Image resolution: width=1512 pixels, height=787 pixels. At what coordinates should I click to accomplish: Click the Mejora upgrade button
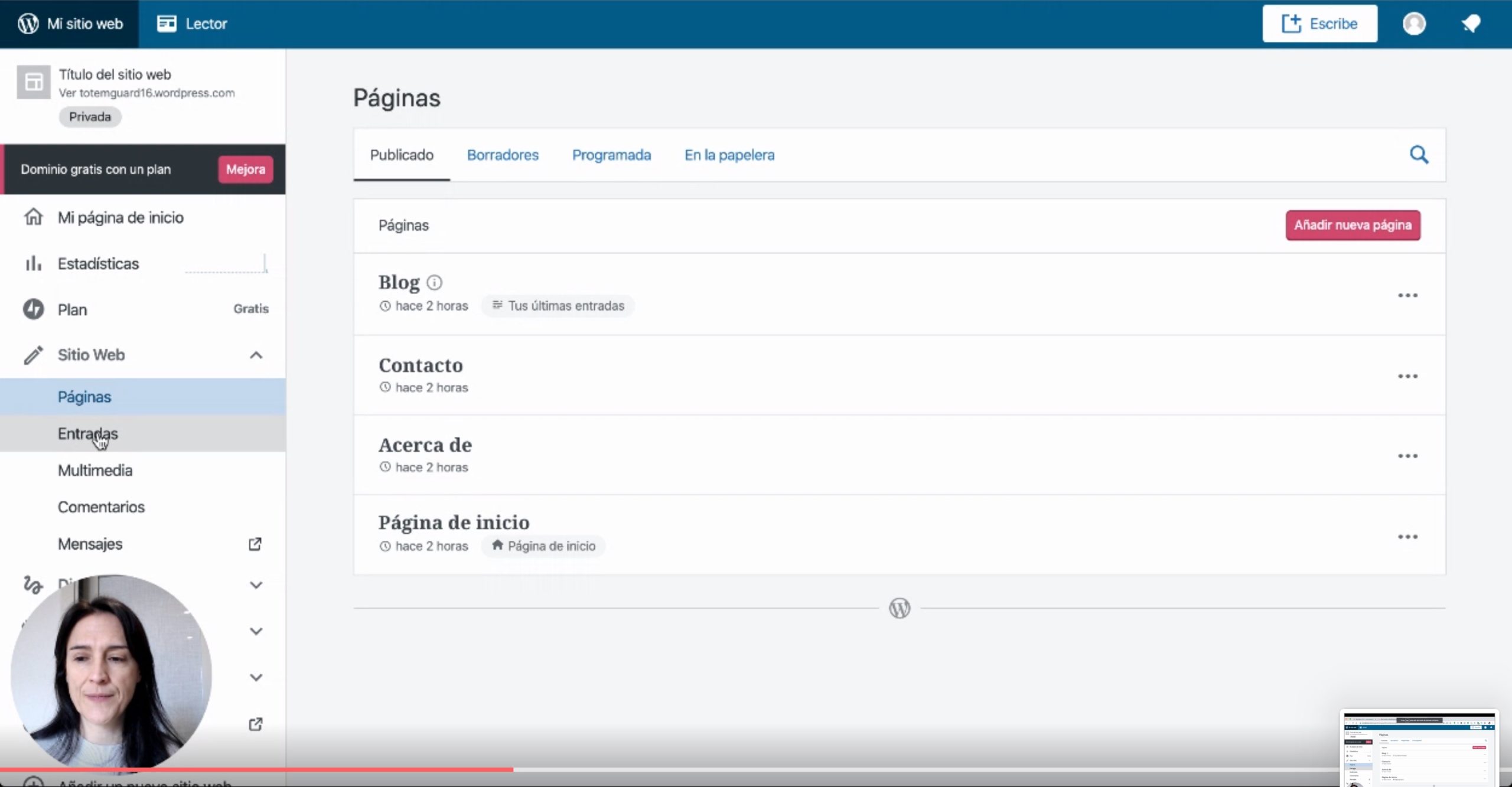point(245,169)
